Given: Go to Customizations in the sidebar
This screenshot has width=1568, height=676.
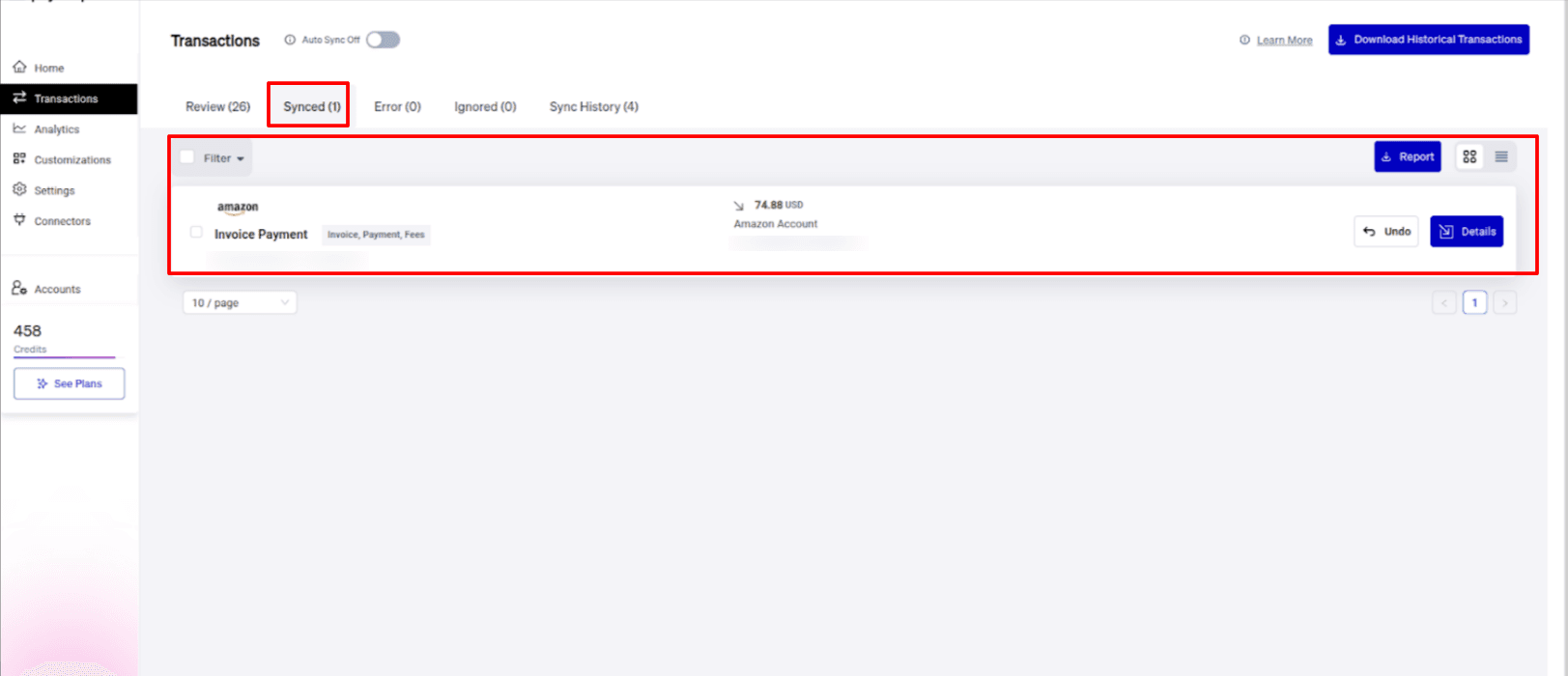Looking at the screenshot, I should (x=71, y=159).
